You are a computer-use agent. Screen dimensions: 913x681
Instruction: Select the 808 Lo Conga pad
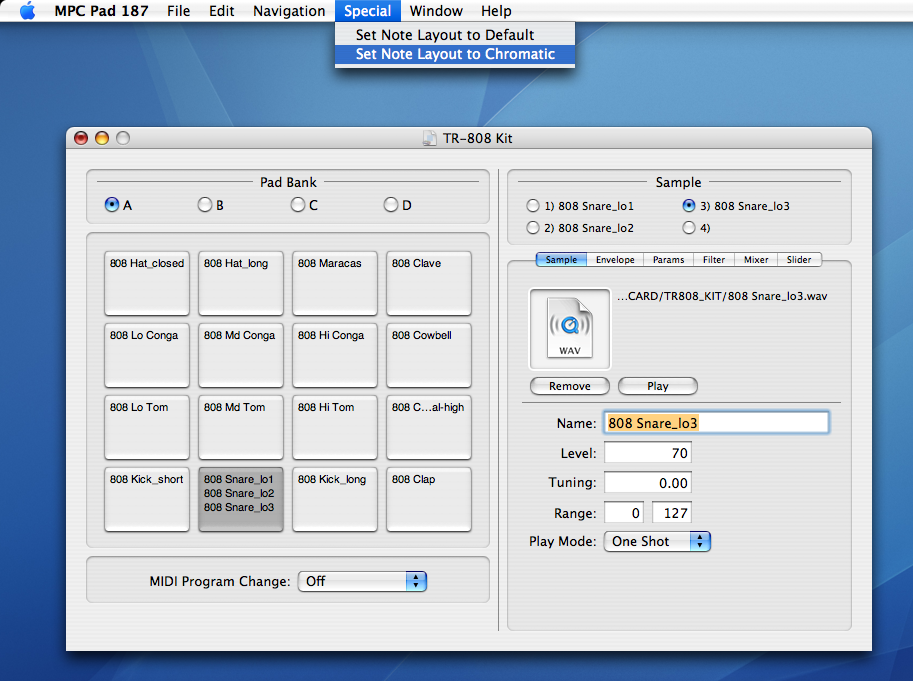pyautogui.click(x=147, y=355)
